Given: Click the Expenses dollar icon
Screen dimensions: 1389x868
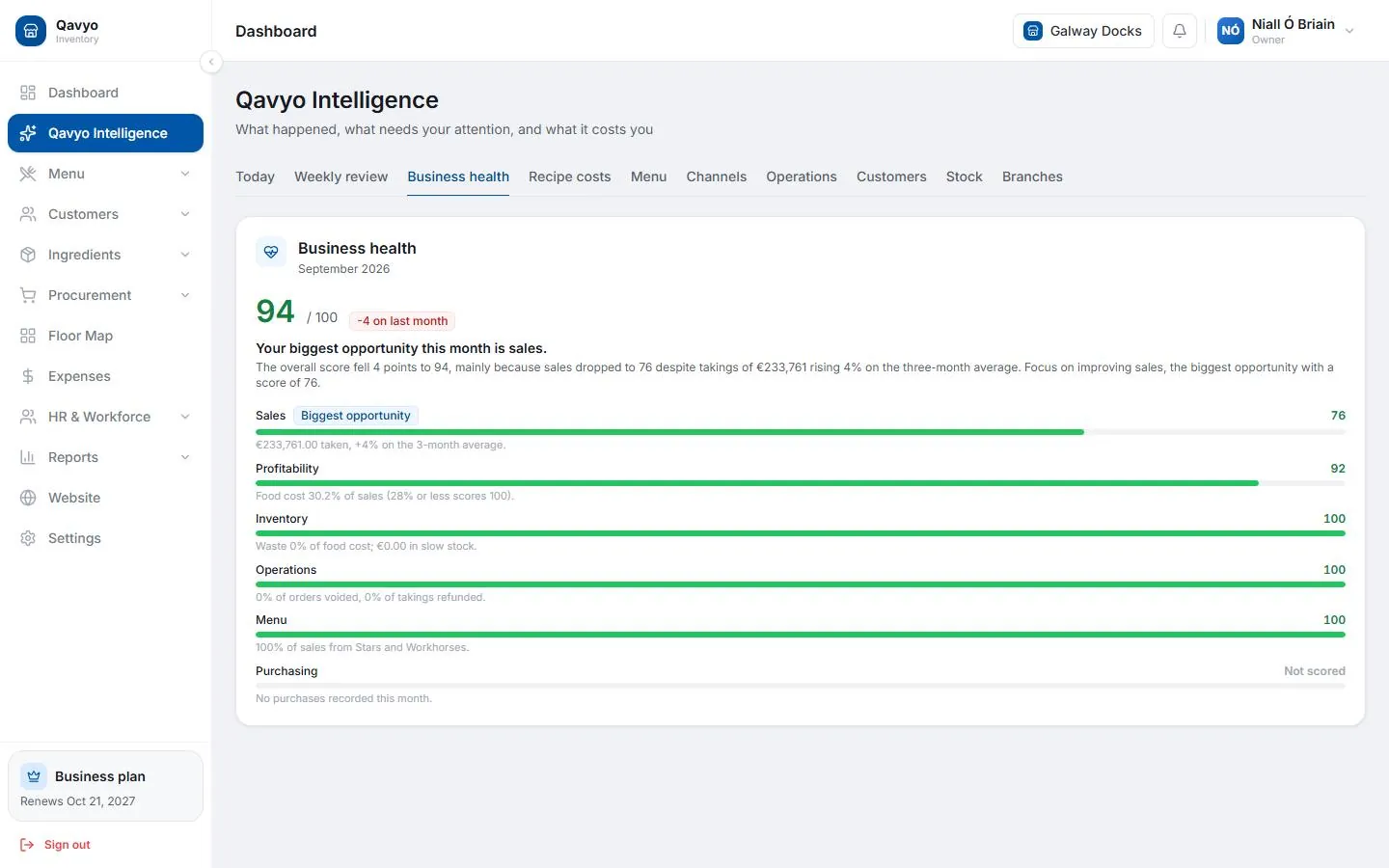Looking at the screenshot, I should [x=28, y=376].
